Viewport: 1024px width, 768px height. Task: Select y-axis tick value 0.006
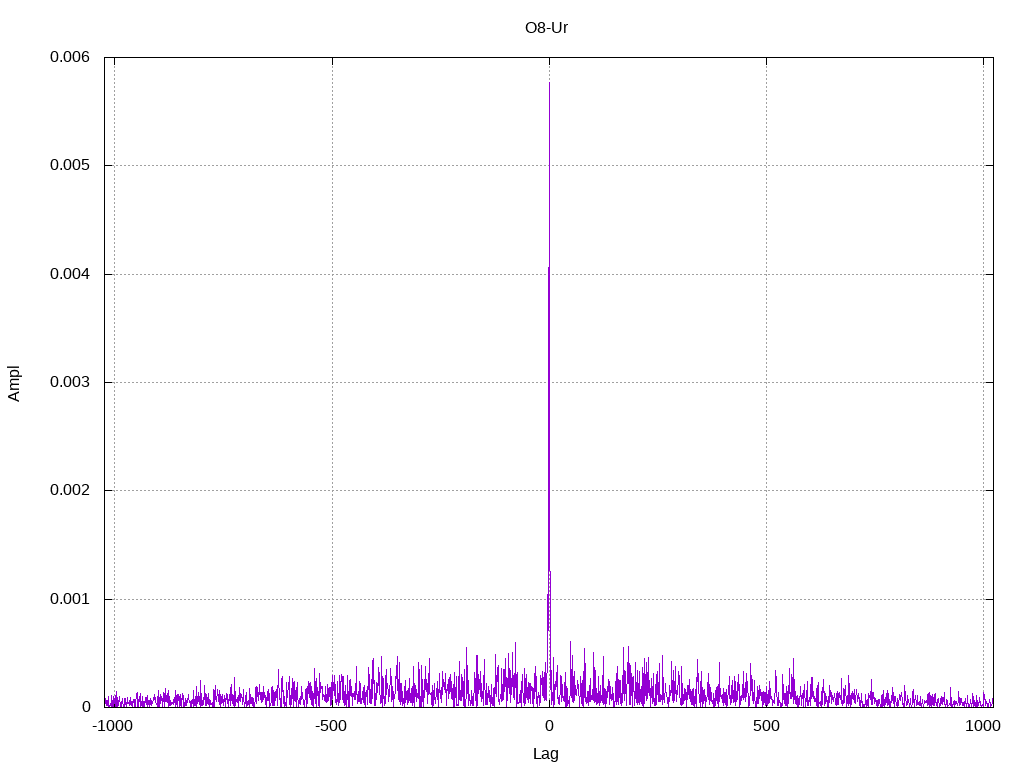pos(70,57)
